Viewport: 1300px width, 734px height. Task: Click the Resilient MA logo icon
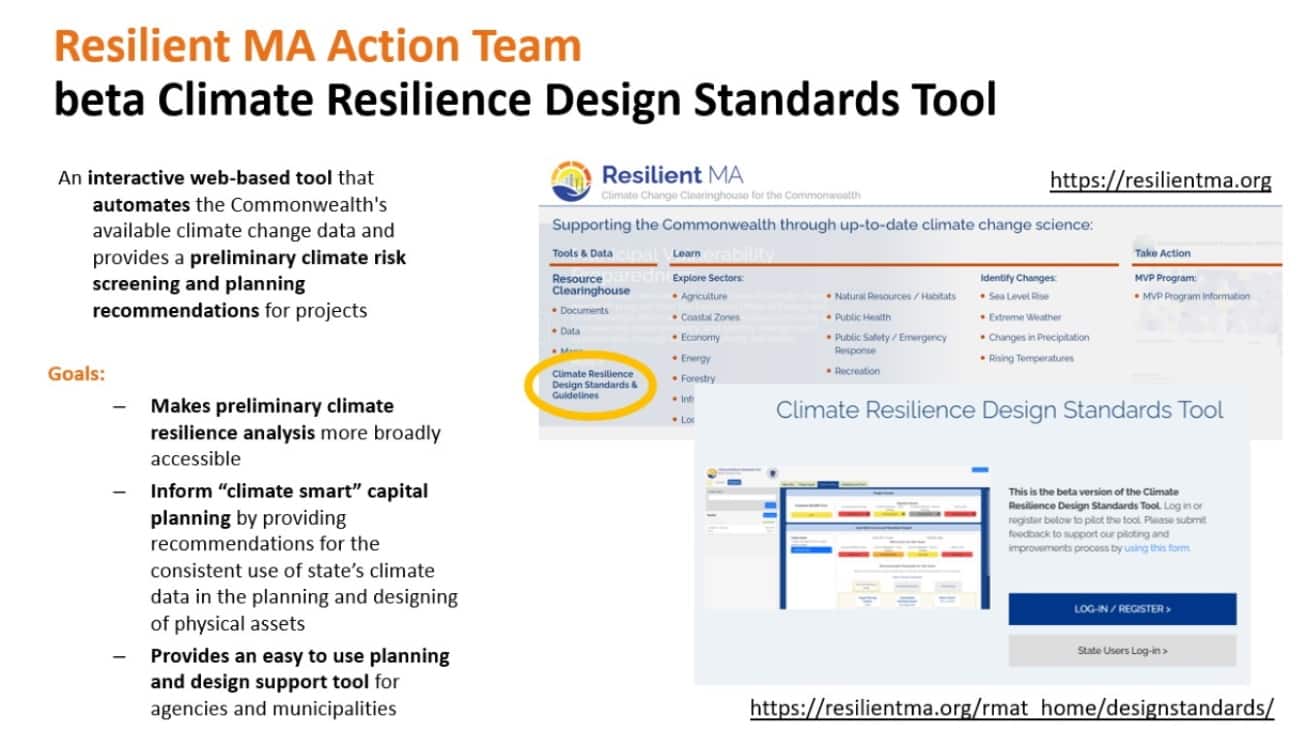tap(571, 181)
